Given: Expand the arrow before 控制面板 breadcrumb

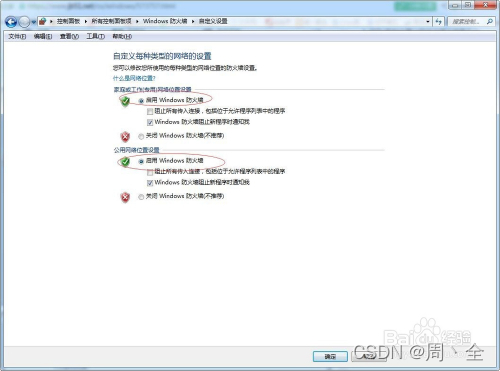Looking at the screenshot, I should (51, 21).
